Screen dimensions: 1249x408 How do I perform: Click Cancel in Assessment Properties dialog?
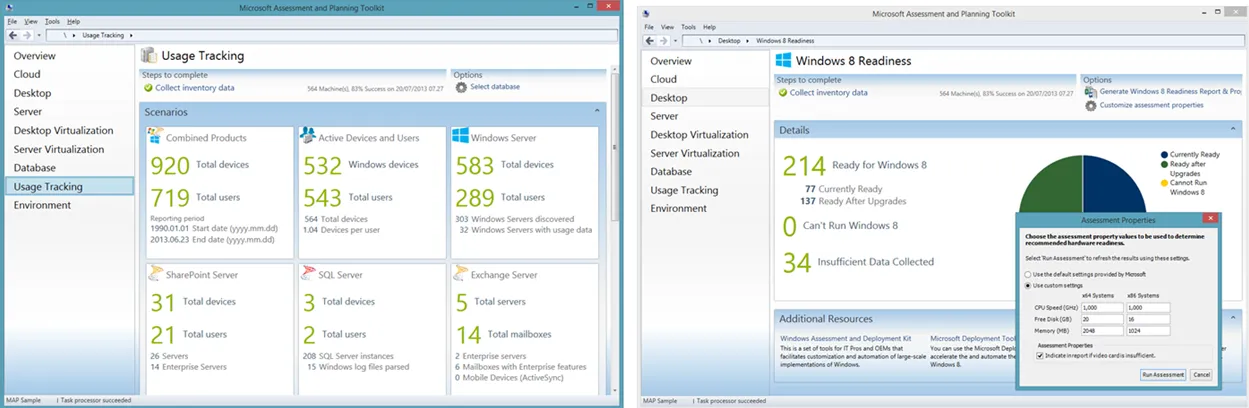1201,375
